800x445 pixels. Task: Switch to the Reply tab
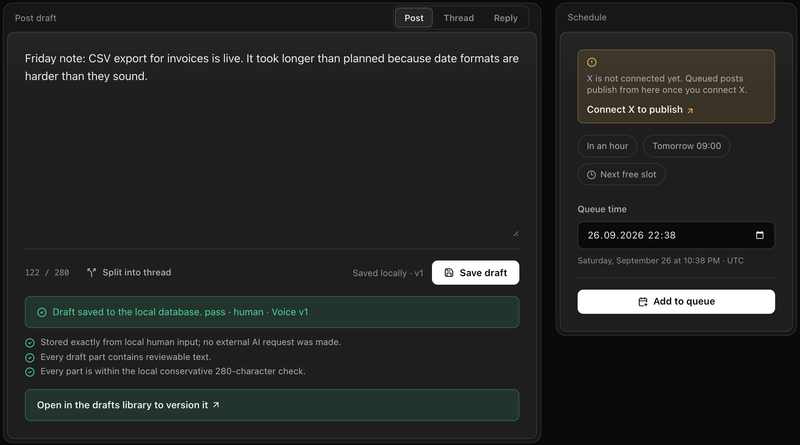click(505, 18)
